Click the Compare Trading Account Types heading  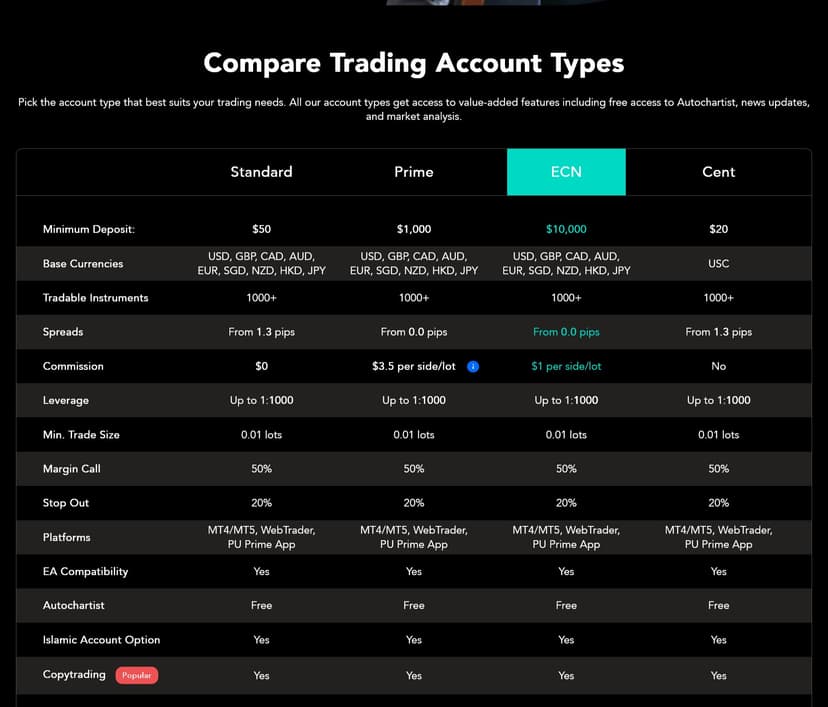point(414,62)
